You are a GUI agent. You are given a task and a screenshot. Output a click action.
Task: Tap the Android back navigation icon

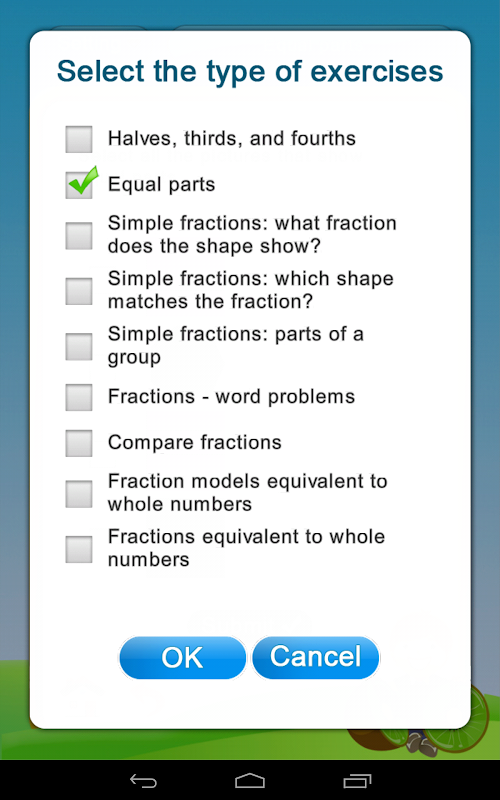point(143,780)
